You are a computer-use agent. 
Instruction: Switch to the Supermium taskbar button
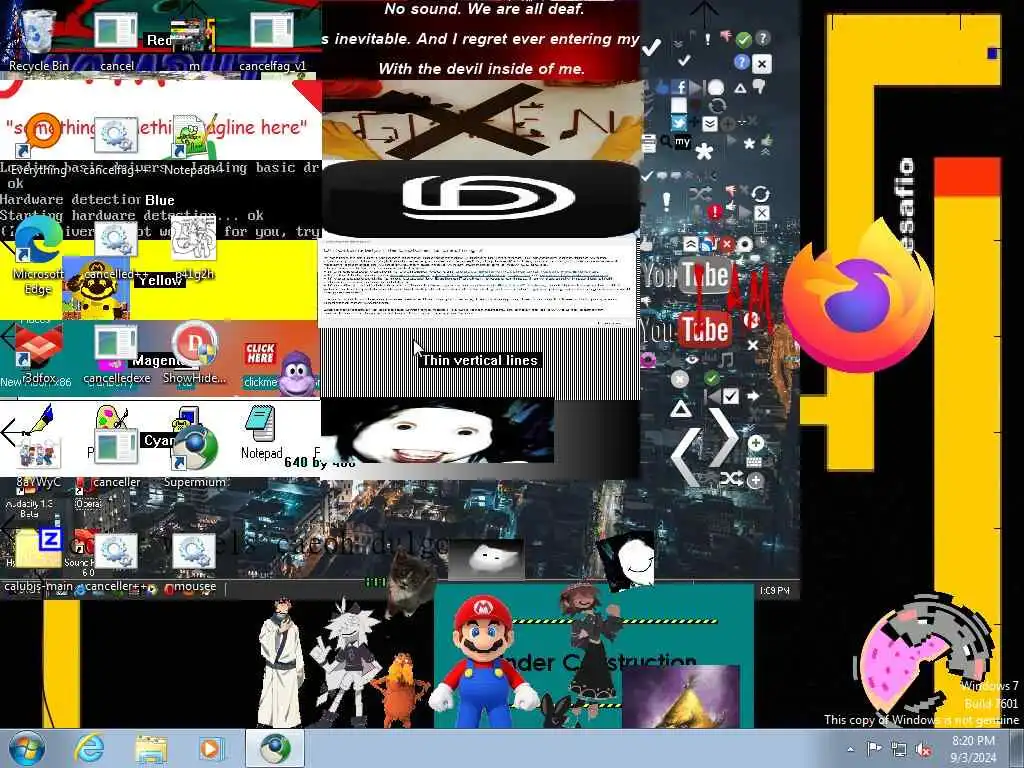275,748
